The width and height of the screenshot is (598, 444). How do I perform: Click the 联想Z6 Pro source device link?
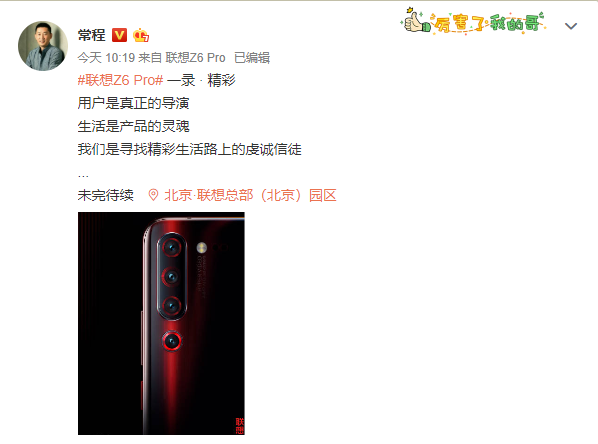pyautogui.click(x=195, y=58)
